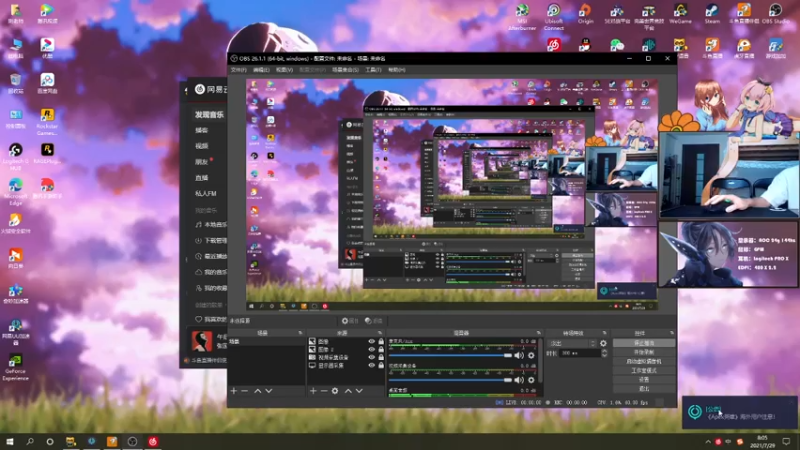Mute the 麦克风/Aux mixer channel
Image resolution: width=800 pixels, height=450 pixels.
pyautogui.click(x=519, y=355)
